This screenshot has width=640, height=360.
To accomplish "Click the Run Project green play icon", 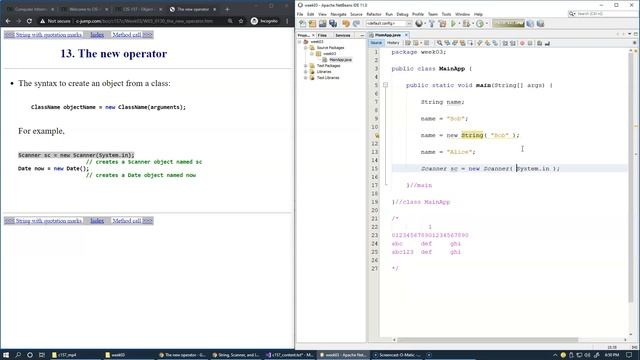I will click(x=453, y=24).
